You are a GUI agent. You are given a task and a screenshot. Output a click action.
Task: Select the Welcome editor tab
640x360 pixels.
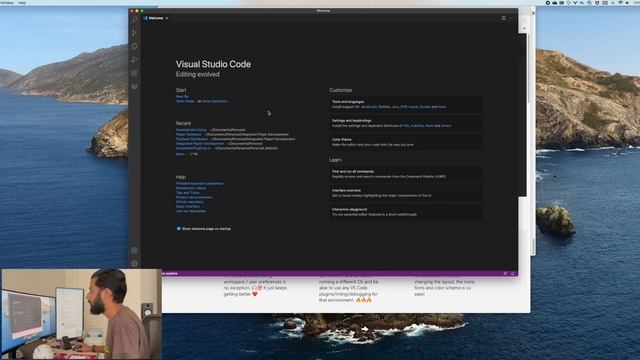pyautogui.click(x=156, y=18)
